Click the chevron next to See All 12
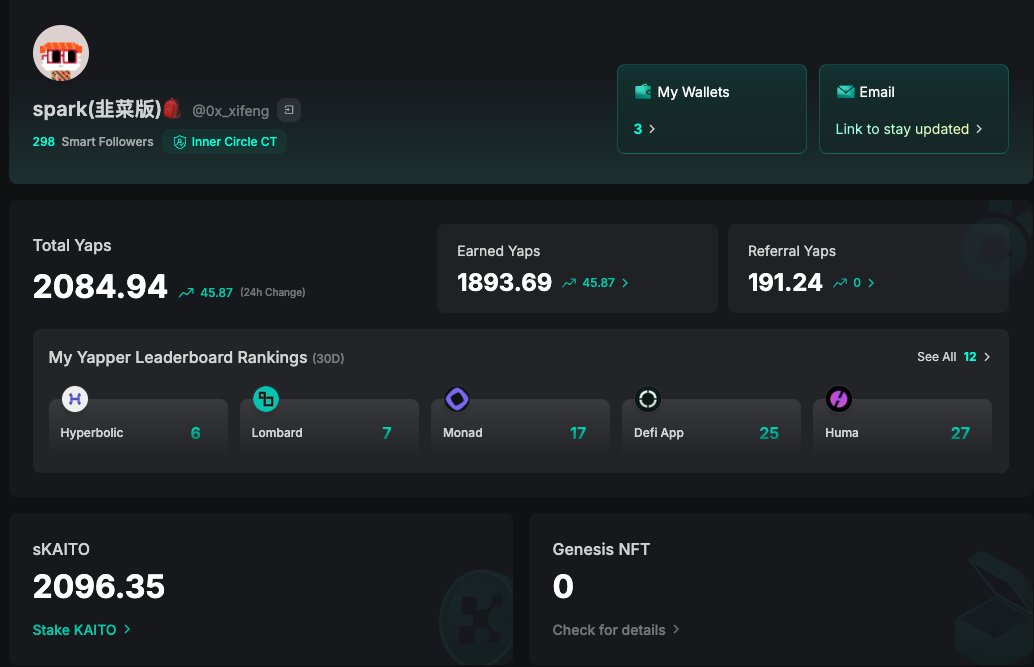1034x667 pixels. [x=987, y=357]
